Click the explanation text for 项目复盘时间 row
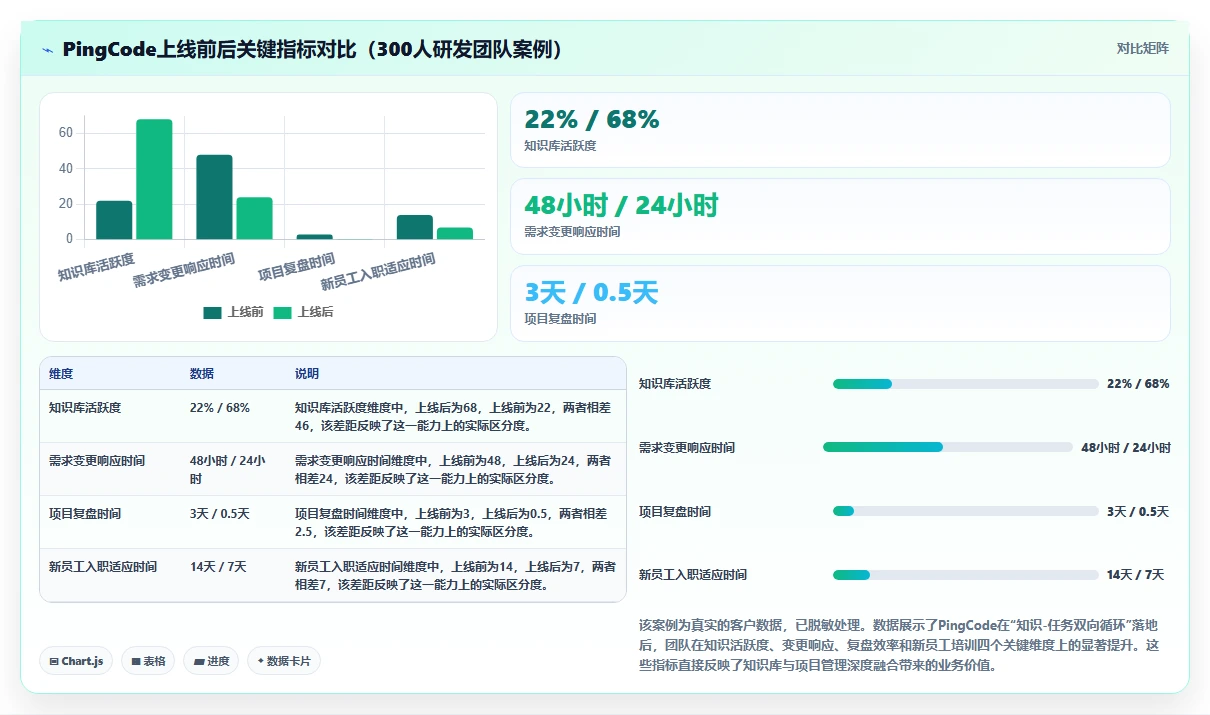The image size is (1210, 715). click(451, 523)
